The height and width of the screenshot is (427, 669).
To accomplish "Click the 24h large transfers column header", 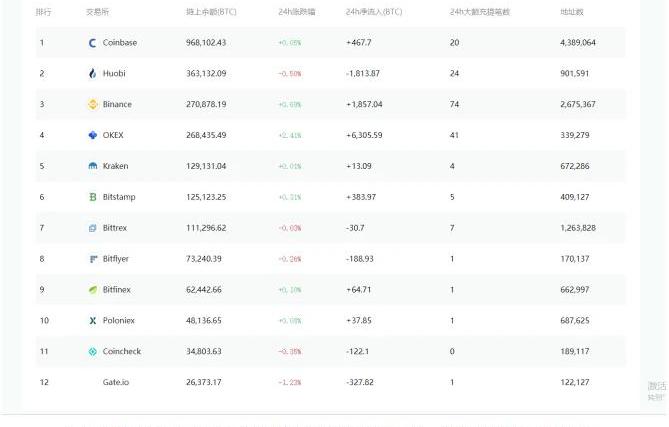I will tap(480, 12).
